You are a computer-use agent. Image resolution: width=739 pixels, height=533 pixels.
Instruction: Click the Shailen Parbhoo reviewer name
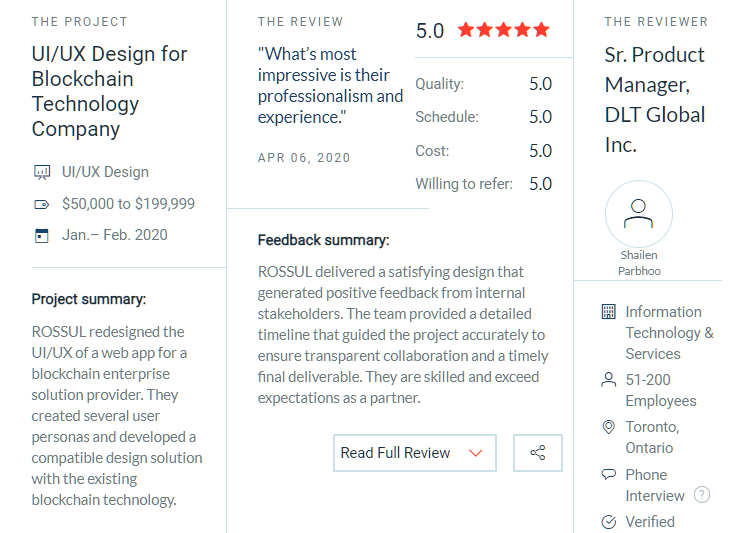tap(639, 263)
